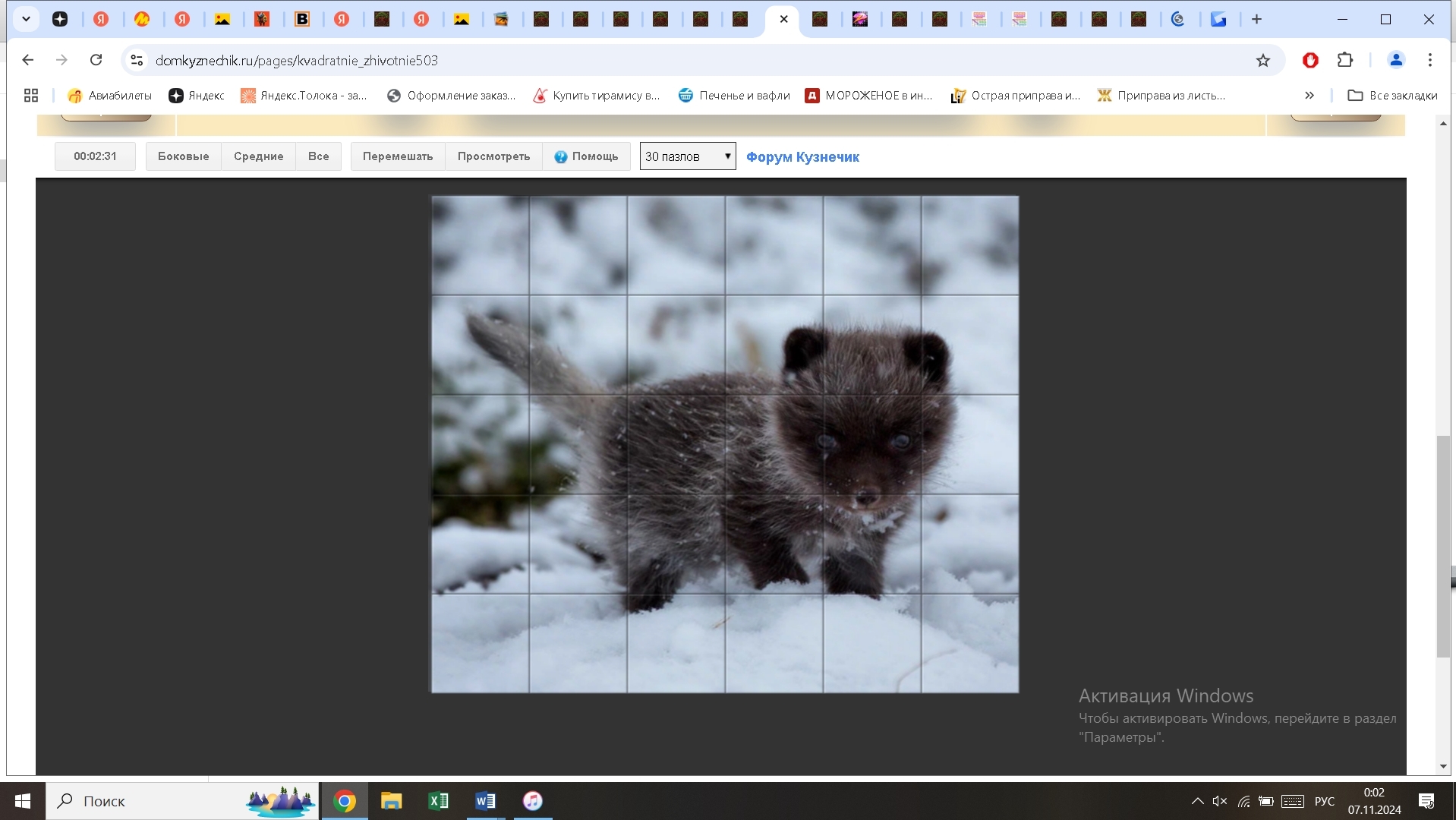Reload the current page
The image size is (1456, 820).
96,60
